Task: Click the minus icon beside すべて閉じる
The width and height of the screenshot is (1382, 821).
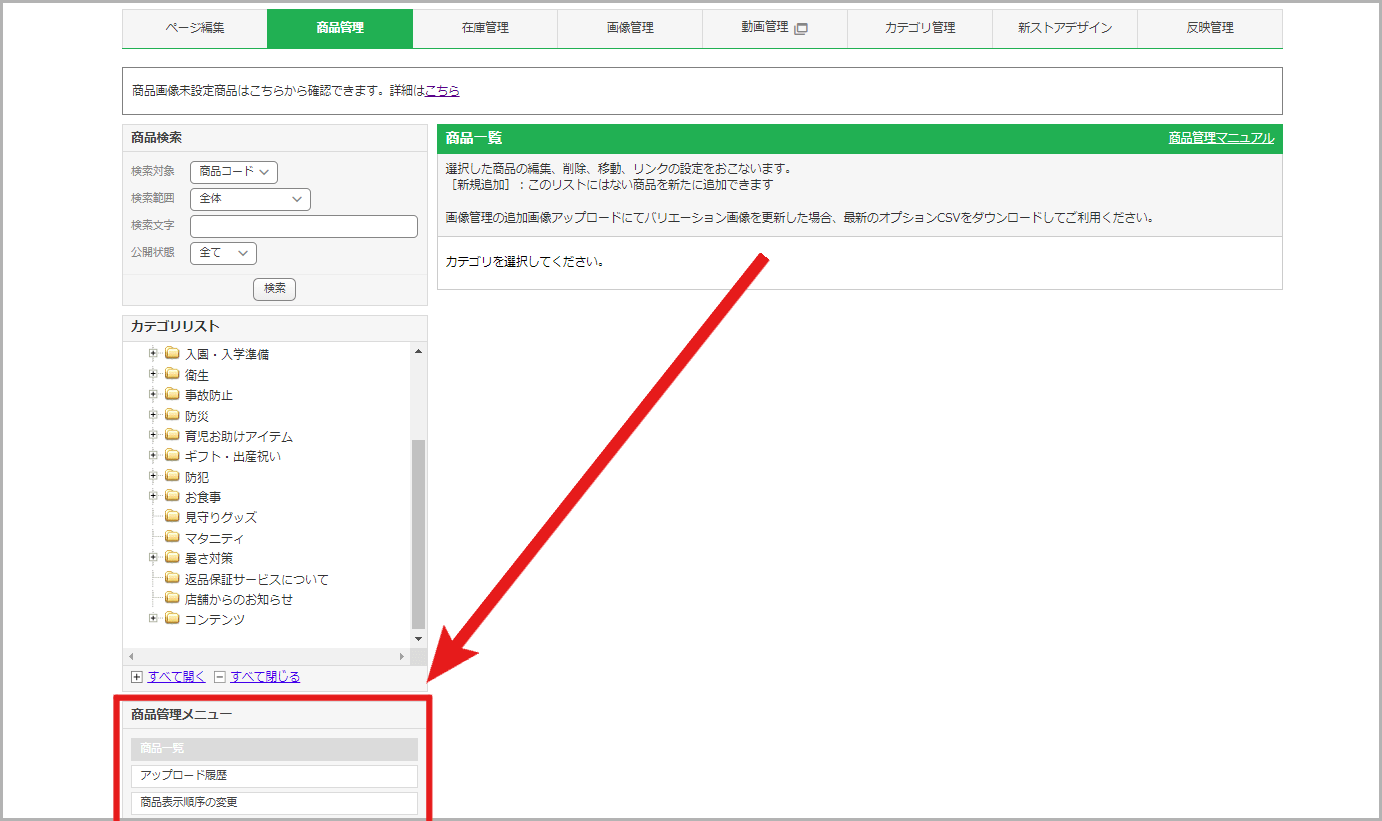Action: (220, 677)
